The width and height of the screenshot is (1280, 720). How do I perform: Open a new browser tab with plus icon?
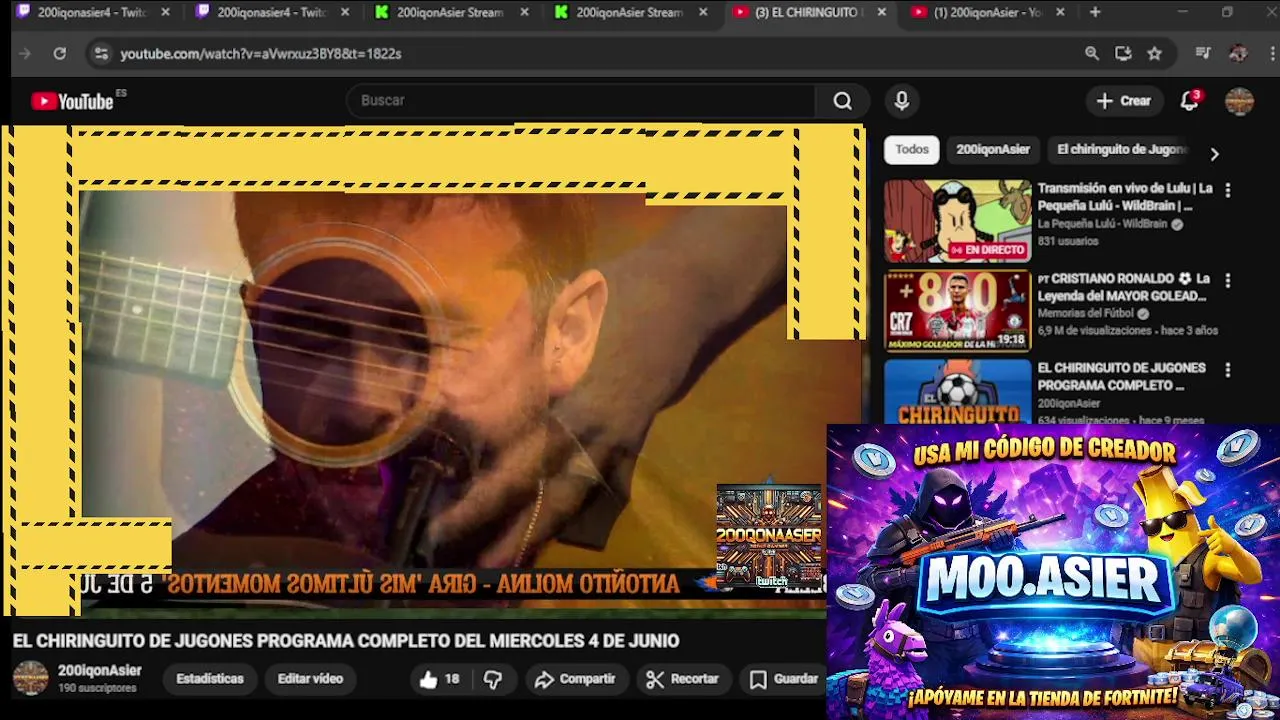click(1095, 12)
